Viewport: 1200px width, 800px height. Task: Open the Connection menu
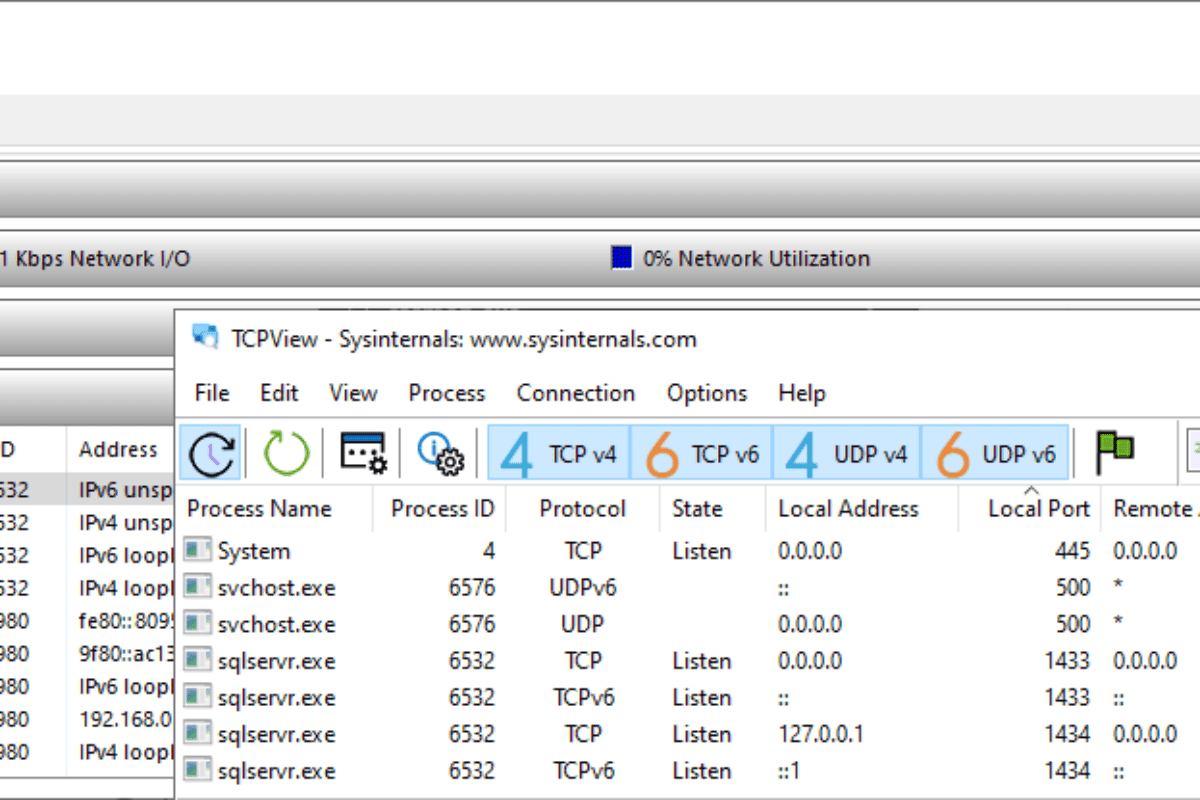(x=575, y=393)
